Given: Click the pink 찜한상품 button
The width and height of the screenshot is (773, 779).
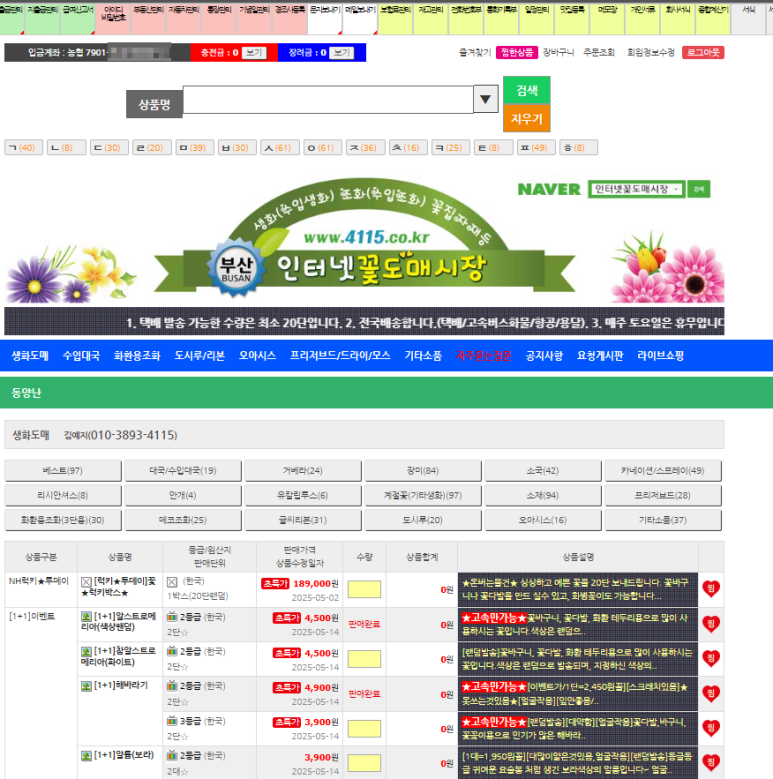Looking at the screenshot, I should tap(517, 52).
